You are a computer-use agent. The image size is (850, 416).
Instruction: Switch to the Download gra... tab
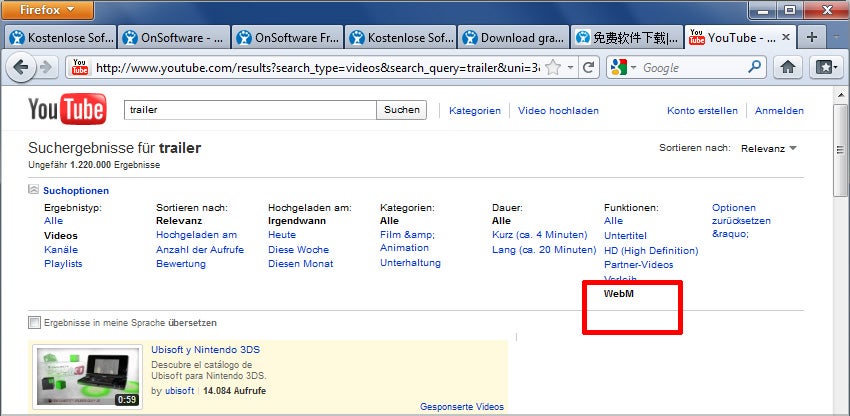click(514, 38)
